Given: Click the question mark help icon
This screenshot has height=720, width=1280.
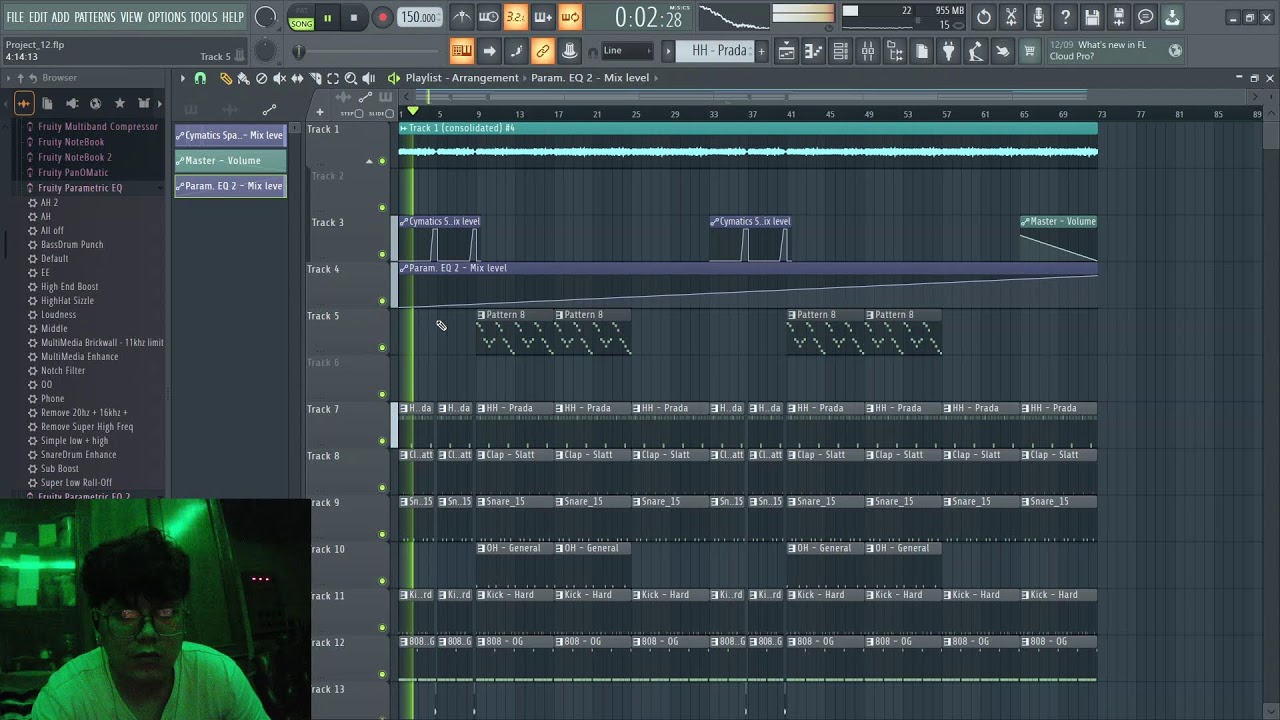Looking at the screenshot, I should (x=1065, y=17).
